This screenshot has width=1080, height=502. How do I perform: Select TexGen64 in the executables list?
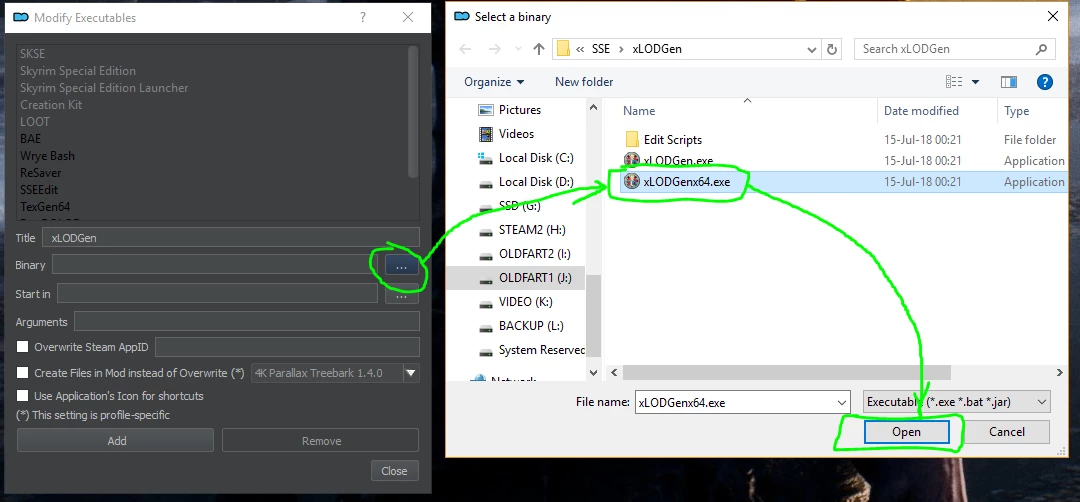coord(45,207)
